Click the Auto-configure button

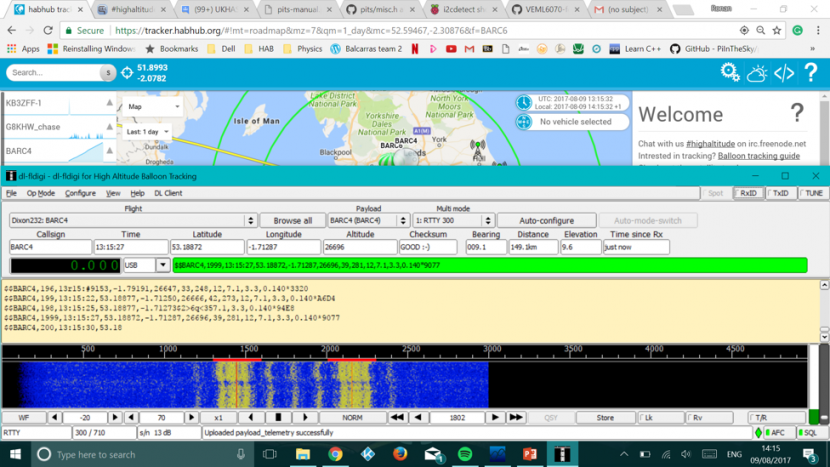click(x=546, y=220)
